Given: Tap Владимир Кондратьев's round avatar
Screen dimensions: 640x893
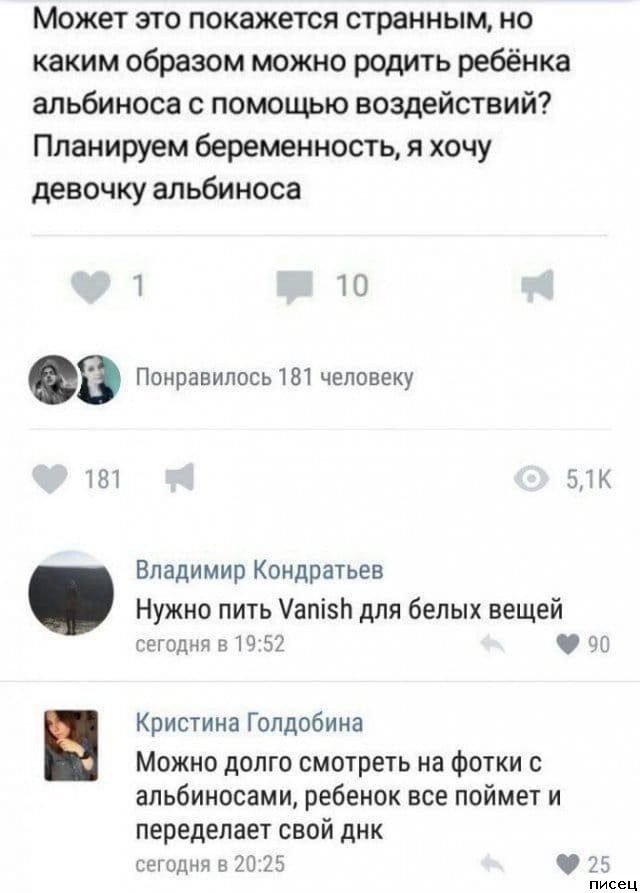Looking at the screenshot, I should click(x=71, y=593).
